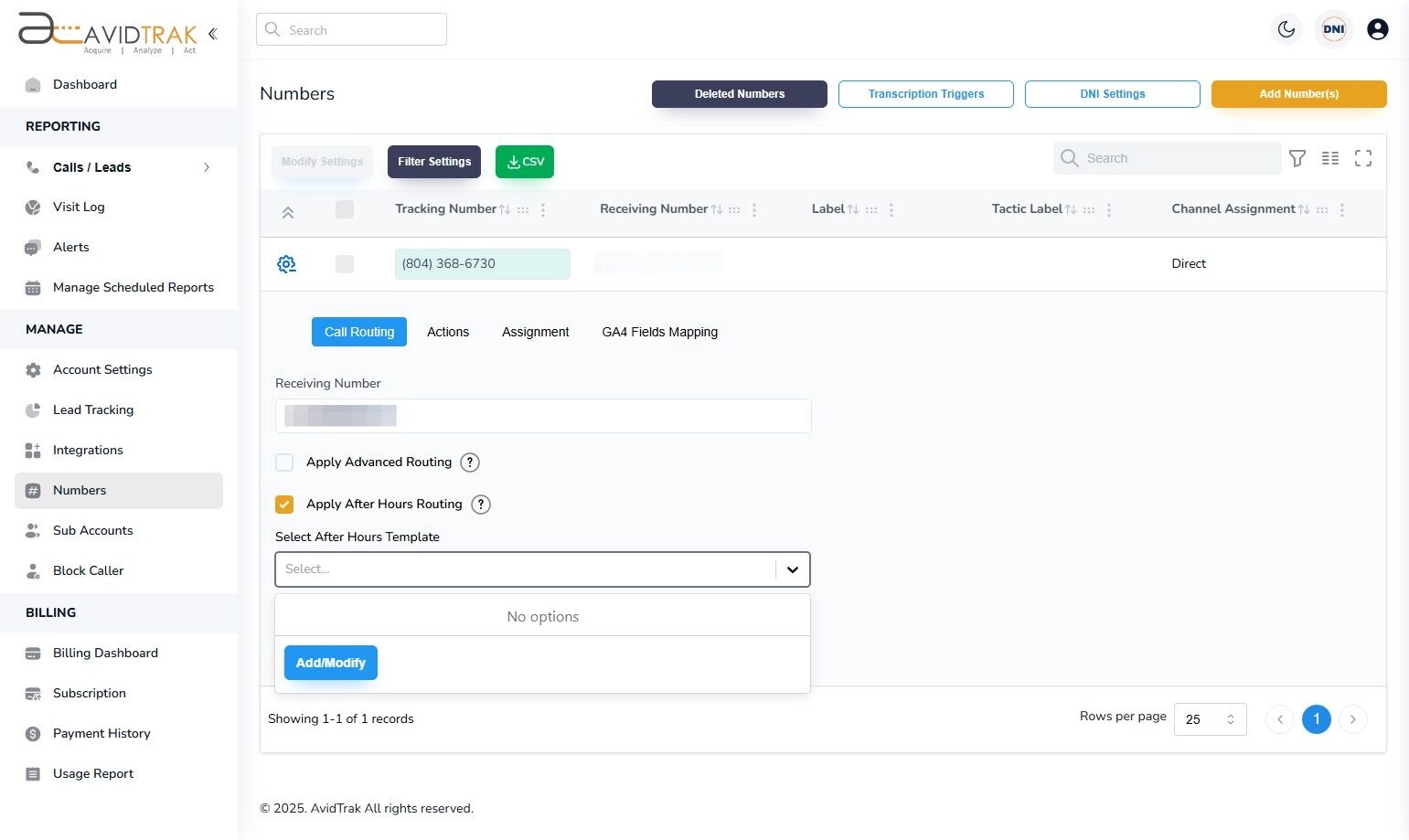Click top global Search field
1409x840 pixels.
pyautogui.click(x=351, y=29)
